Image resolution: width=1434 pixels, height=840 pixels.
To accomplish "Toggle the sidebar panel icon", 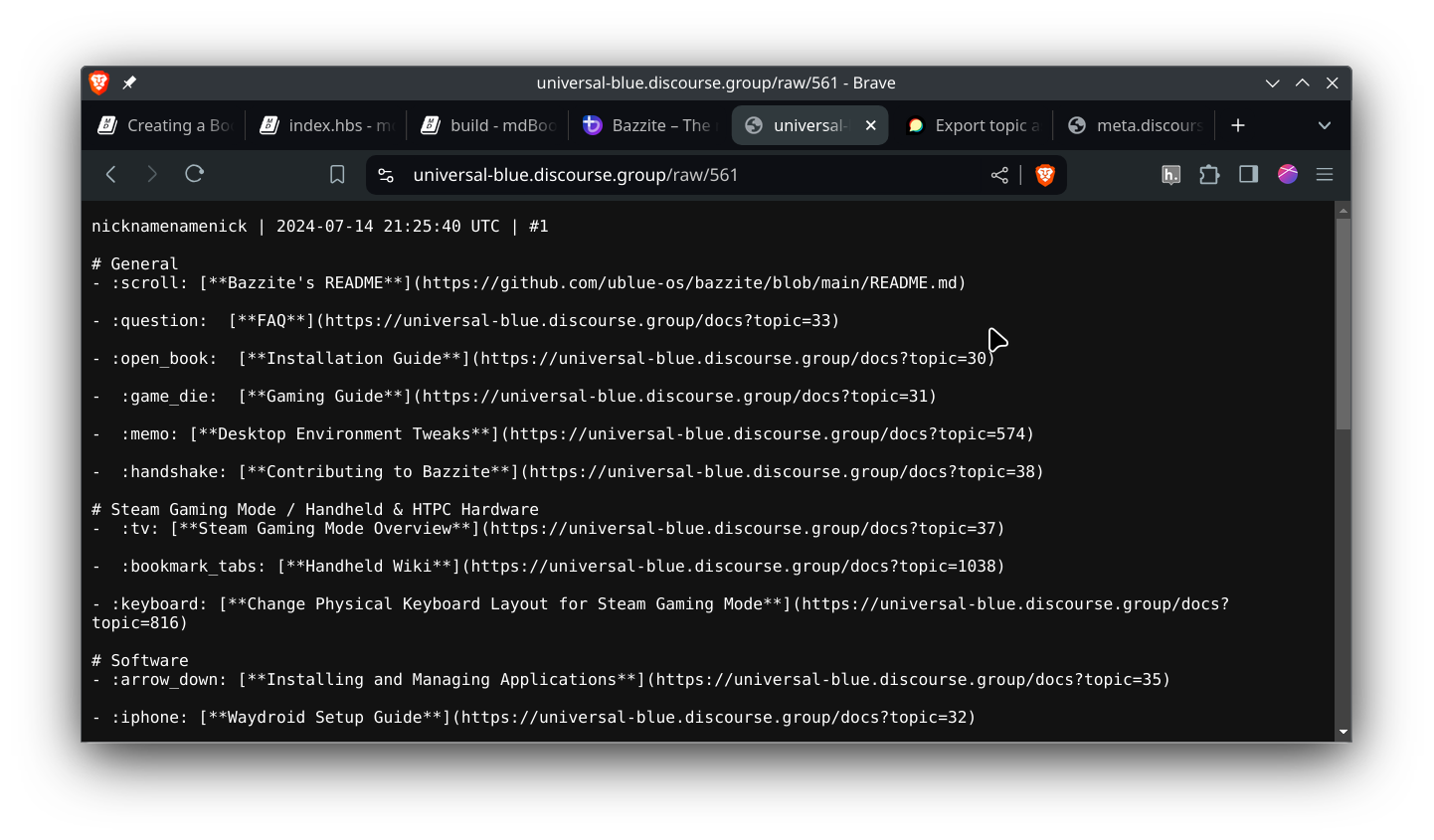I will click(x=1249, y=174).
